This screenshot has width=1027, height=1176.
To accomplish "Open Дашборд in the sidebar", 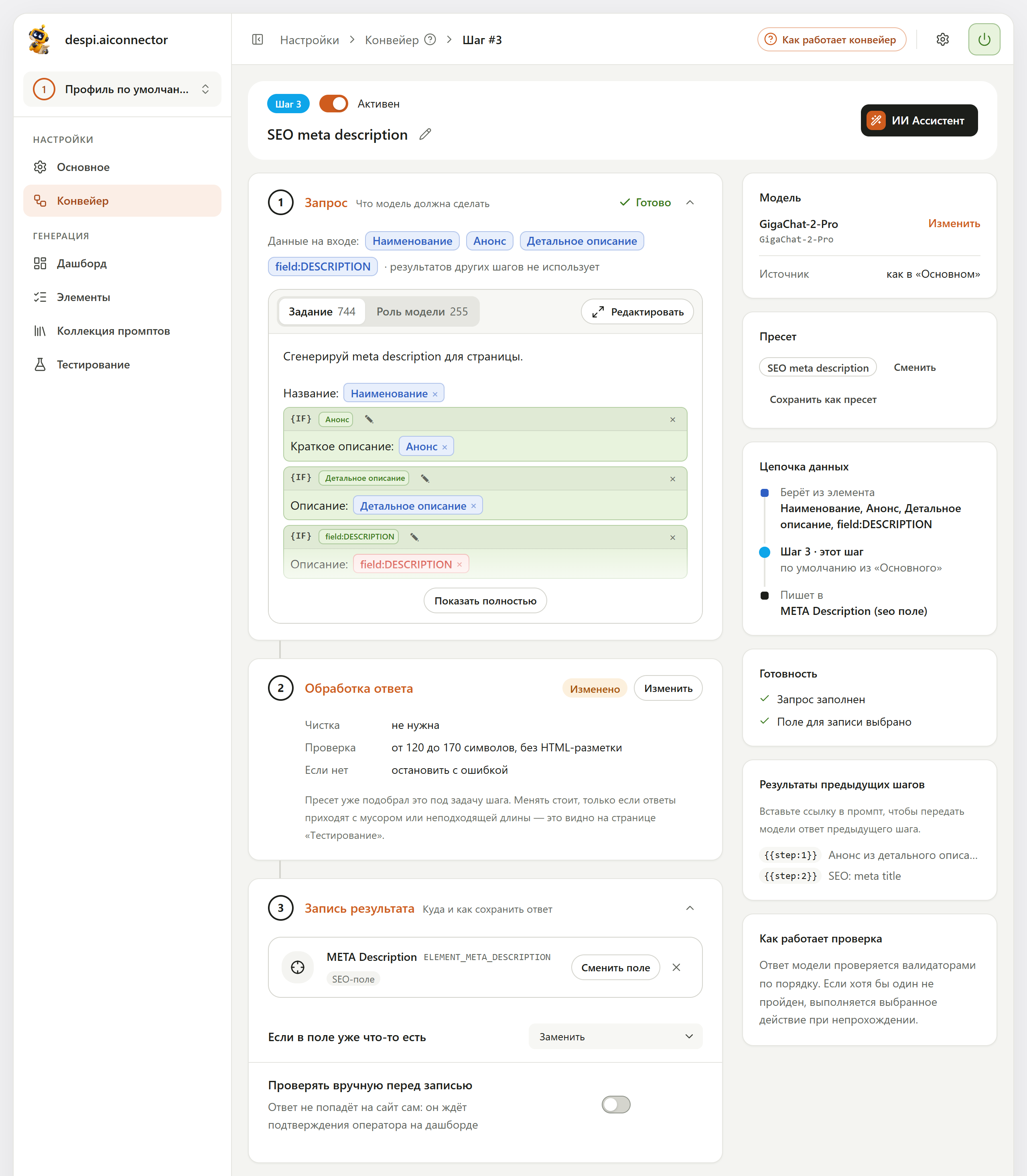I will (122, 263).
